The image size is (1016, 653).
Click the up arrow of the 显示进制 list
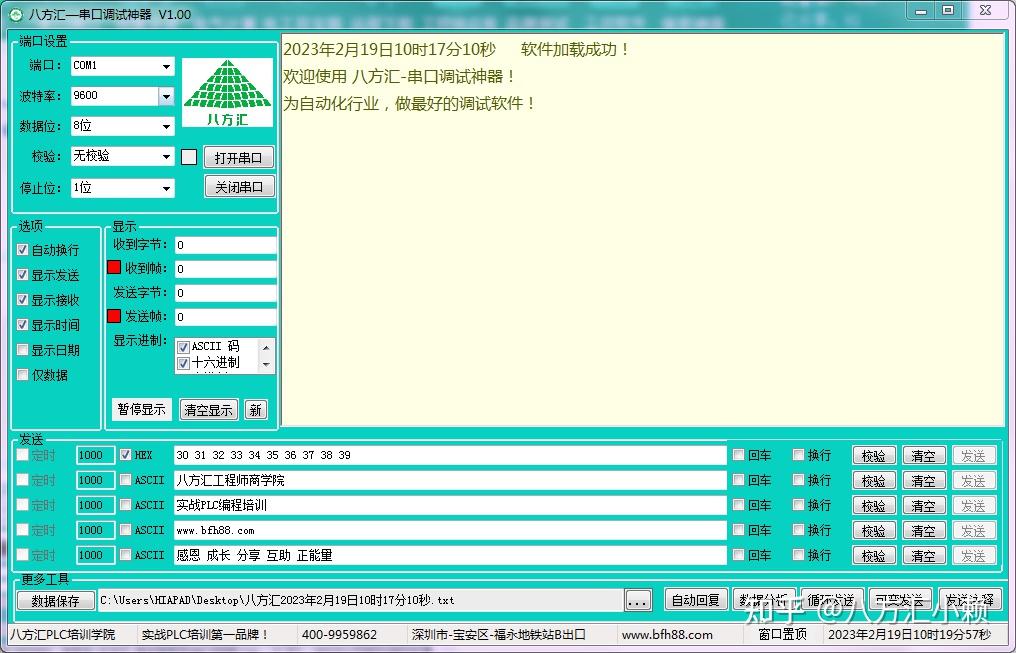pos(266,348)
